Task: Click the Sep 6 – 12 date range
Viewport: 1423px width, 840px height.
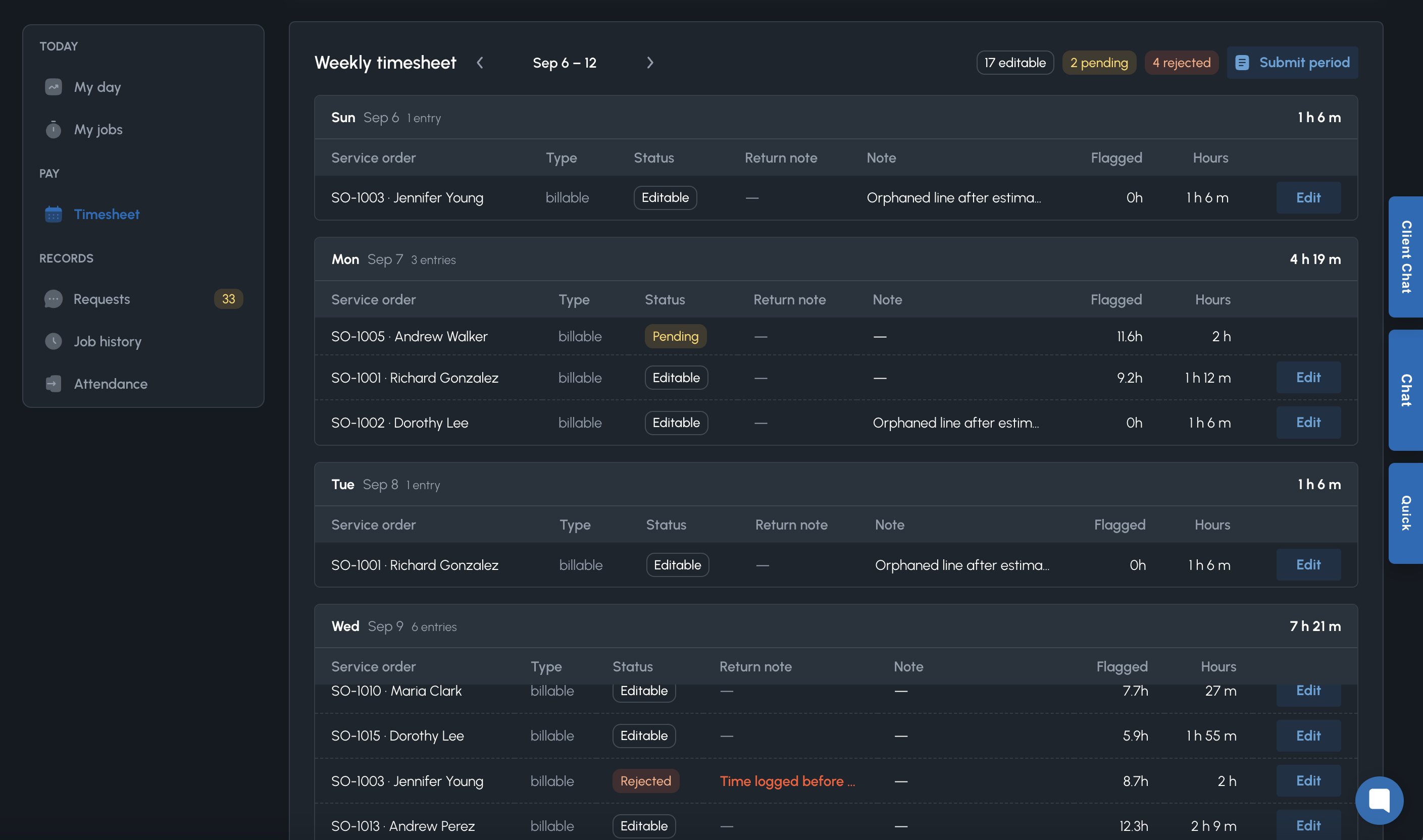Action: pyautogui.click(x=565, y=63)
